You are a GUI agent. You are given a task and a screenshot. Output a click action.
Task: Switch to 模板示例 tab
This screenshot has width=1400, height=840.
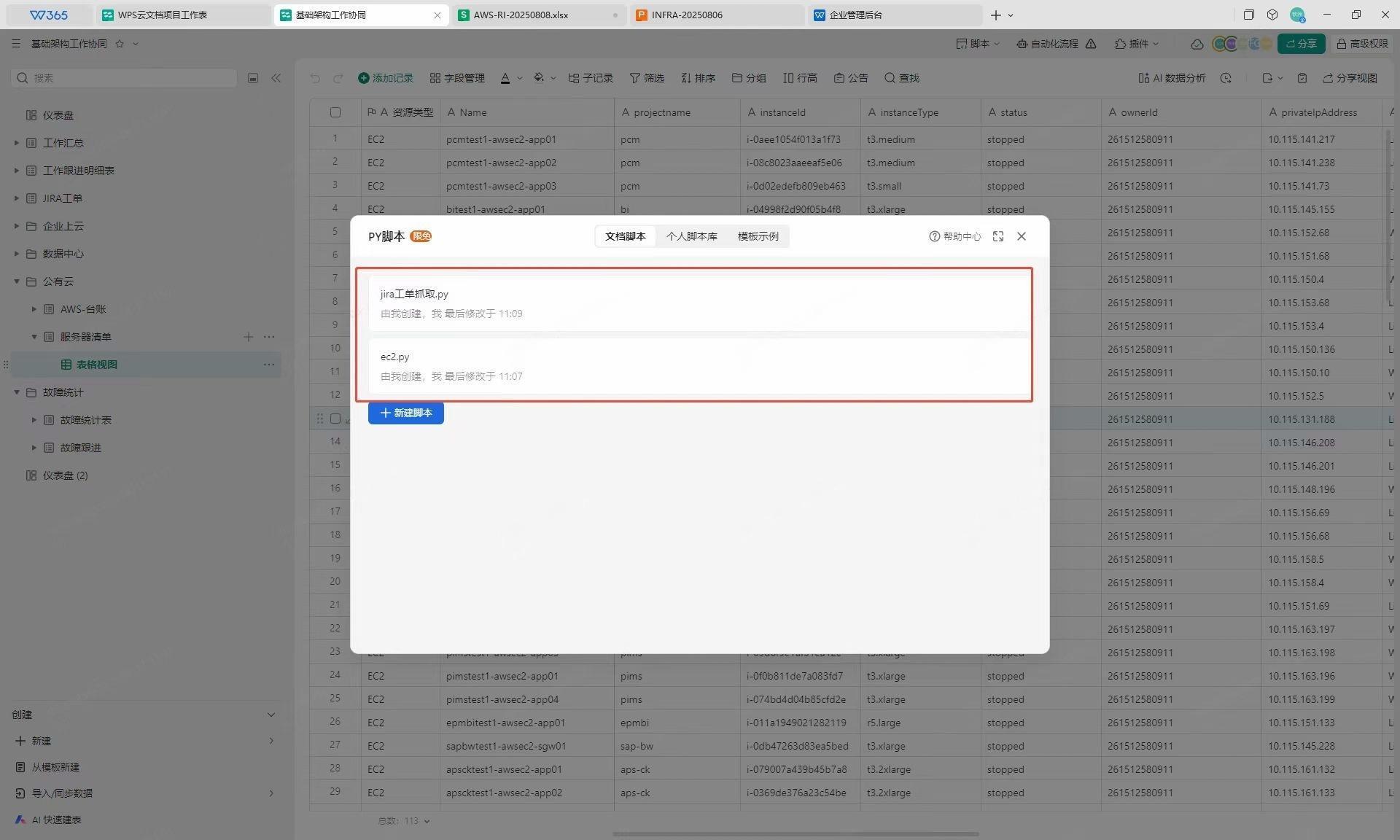tap(758, 236)
